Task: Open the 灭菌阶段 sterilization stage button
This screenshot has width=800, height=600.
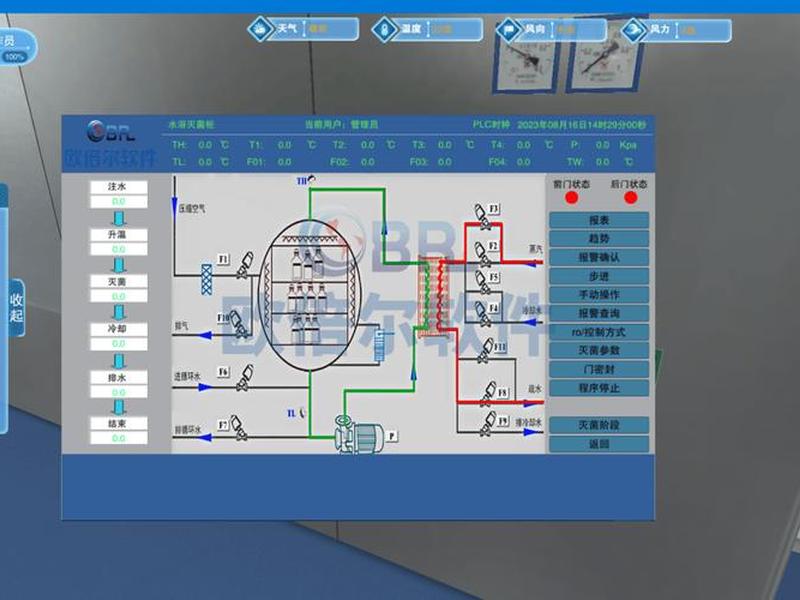Action: (599, 425)
